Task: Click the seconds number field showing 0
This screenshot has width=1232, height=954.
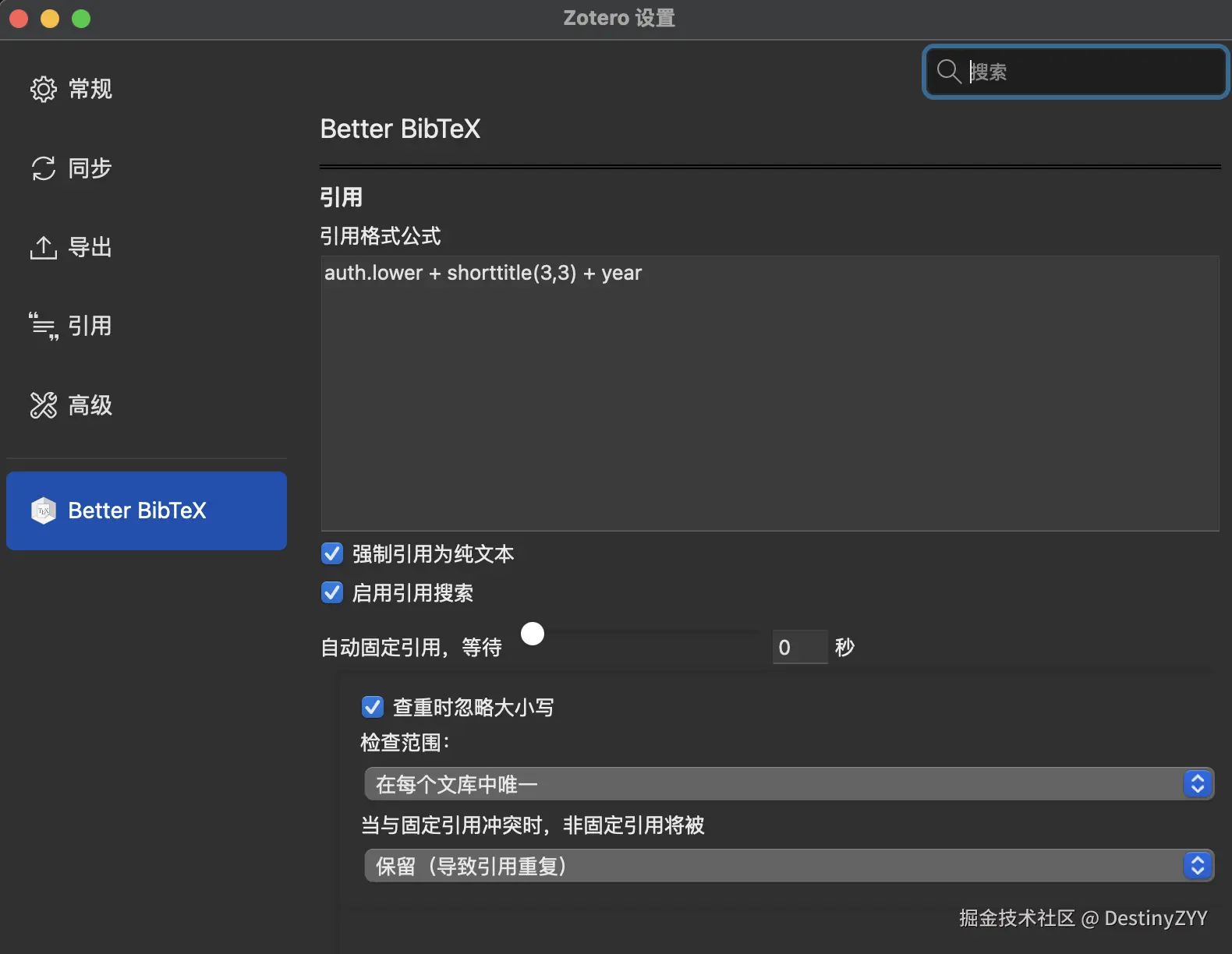Action: (799, 648)
